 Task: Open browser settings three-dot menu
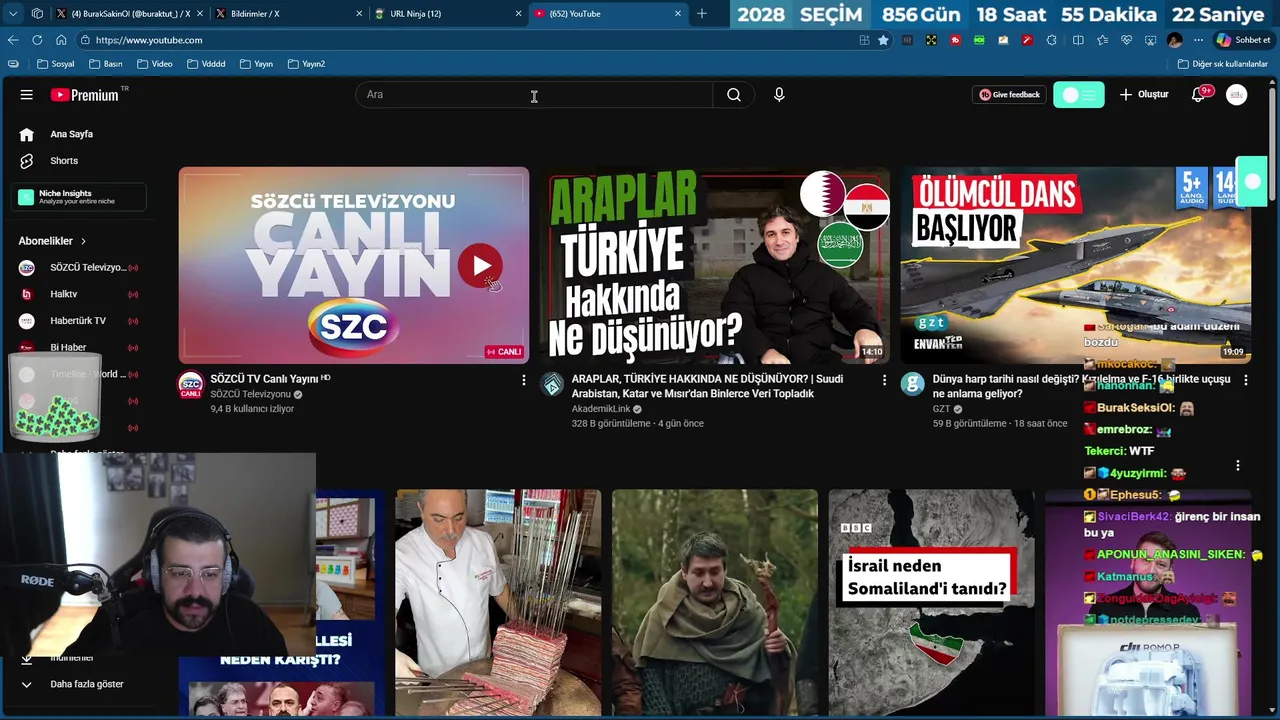[x=1198, y=40]
